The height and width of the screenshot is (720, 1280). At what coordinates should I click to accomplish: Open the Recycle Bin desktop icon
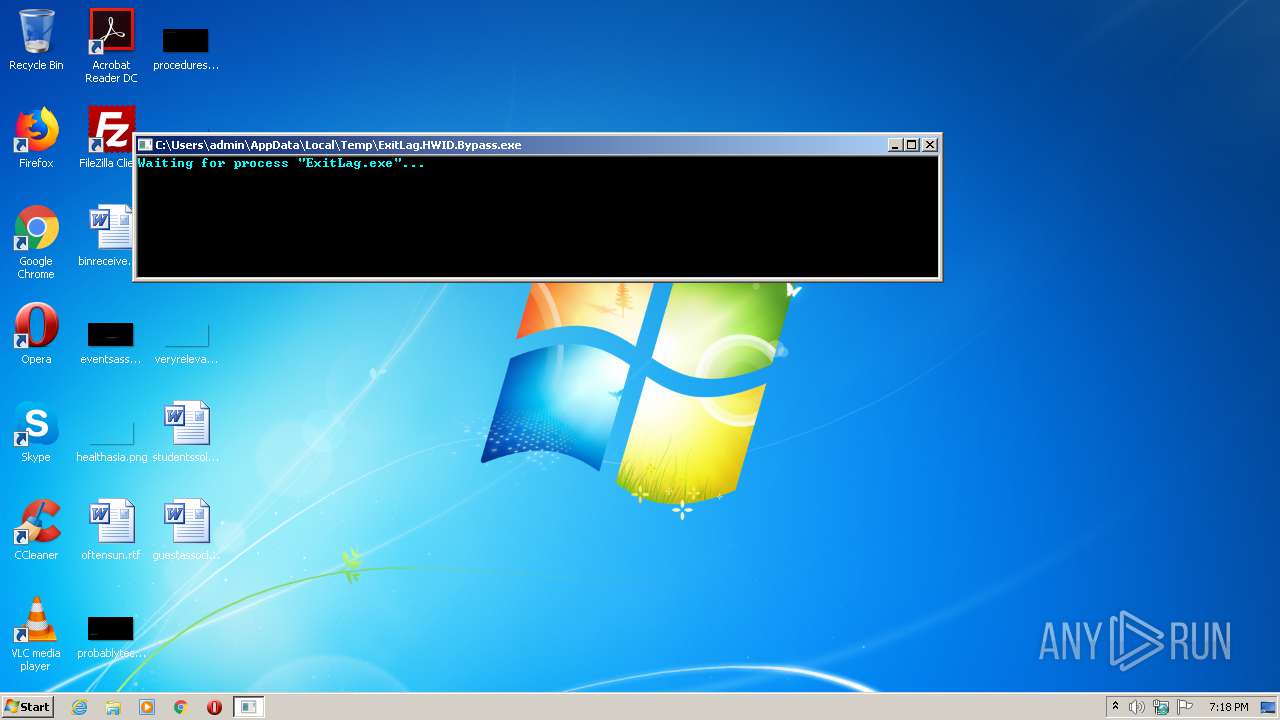(x=36, y=40)
